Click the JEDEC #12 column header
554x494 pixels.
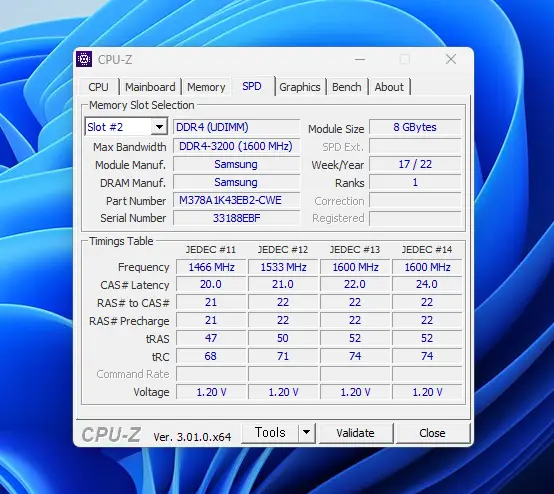tap(283, 250)
